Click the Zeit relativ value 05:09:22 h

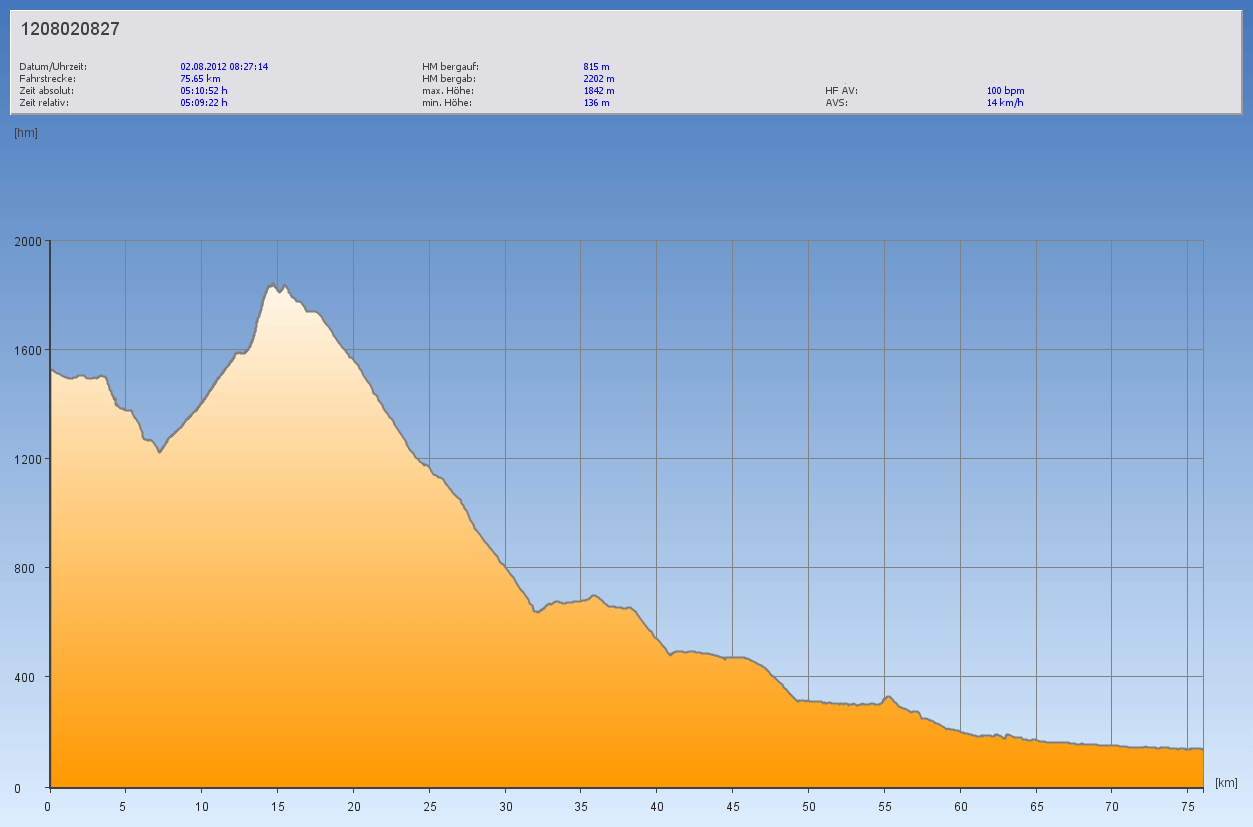204,103
